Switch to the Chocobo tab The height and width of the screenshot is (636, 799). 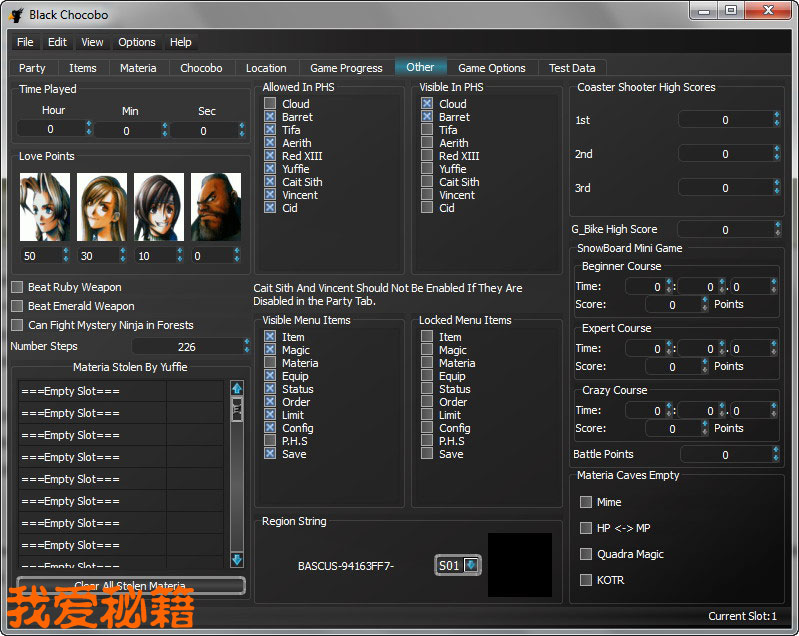click(x=201, y=68)
